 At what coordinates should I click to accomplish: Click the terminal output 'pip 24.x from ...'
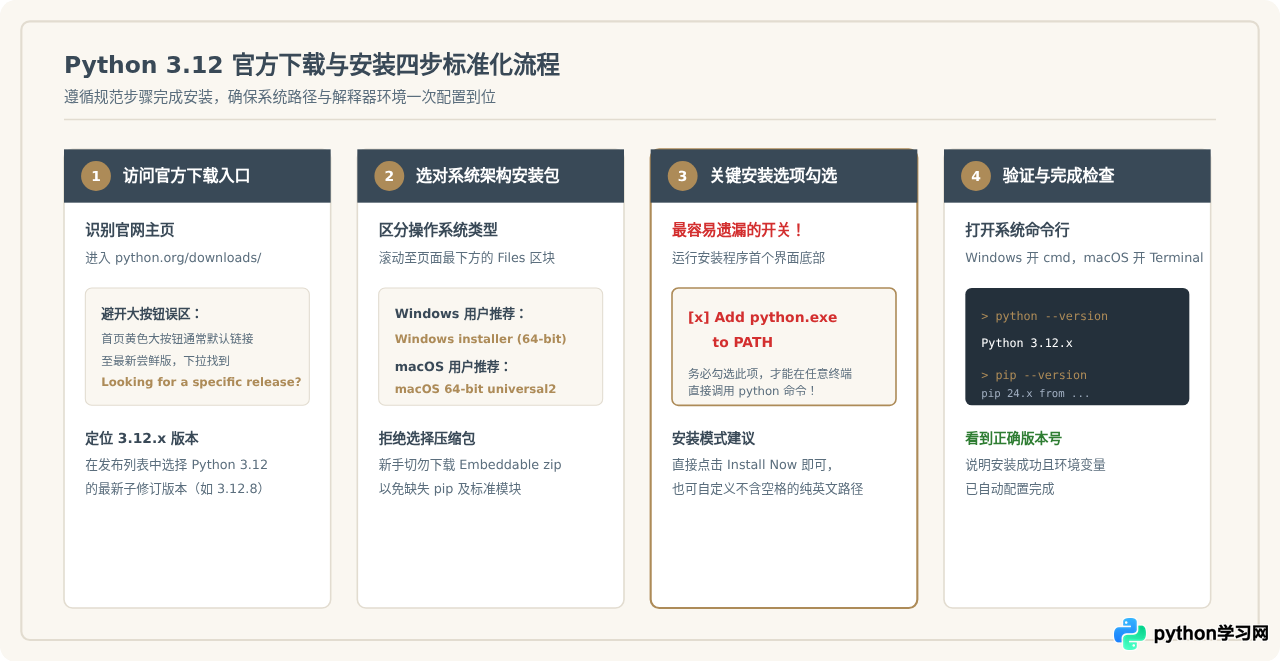pos(1036,394)
